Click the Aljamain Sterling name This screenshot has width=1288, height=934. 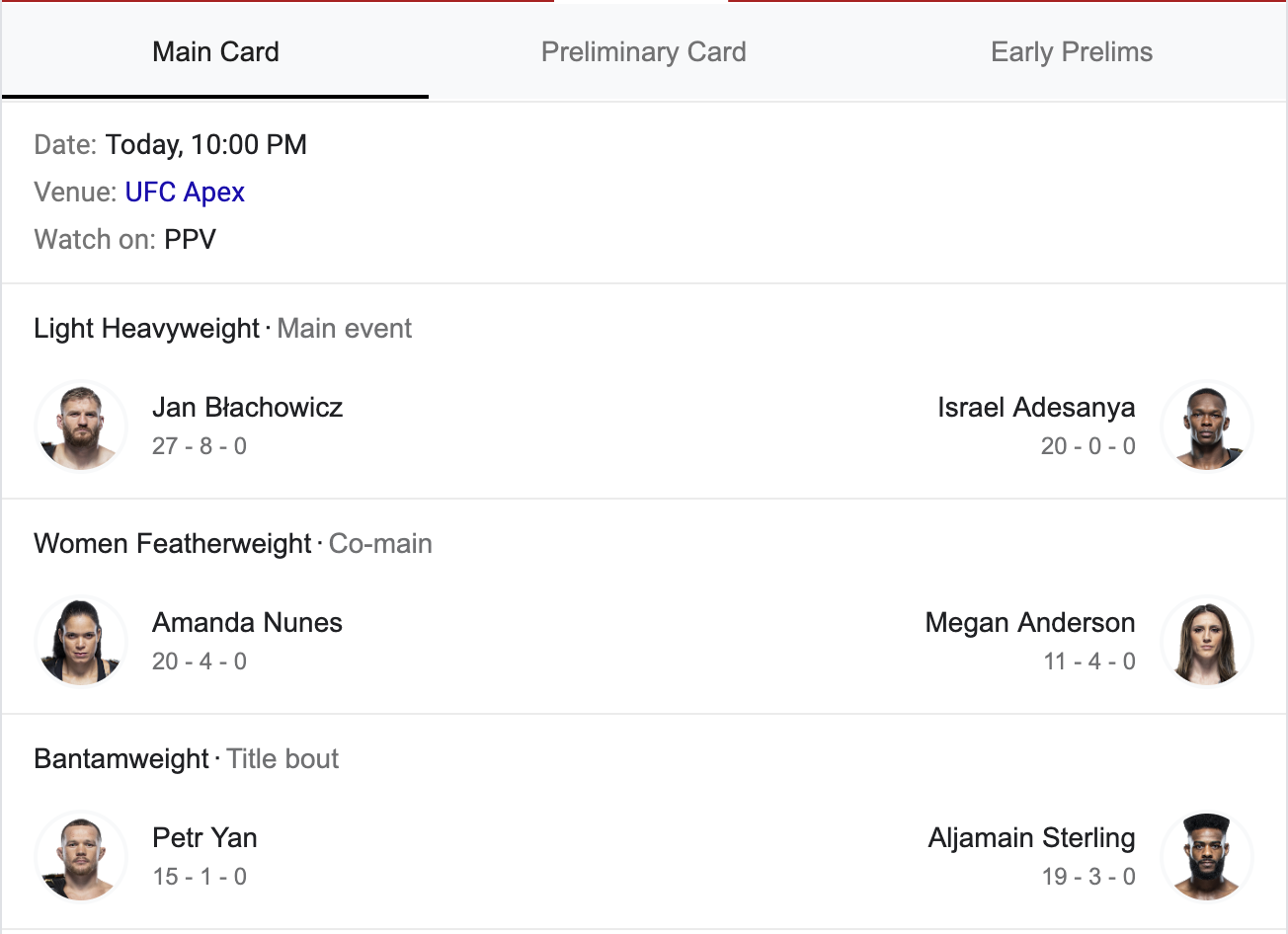tap(1031, 838)
